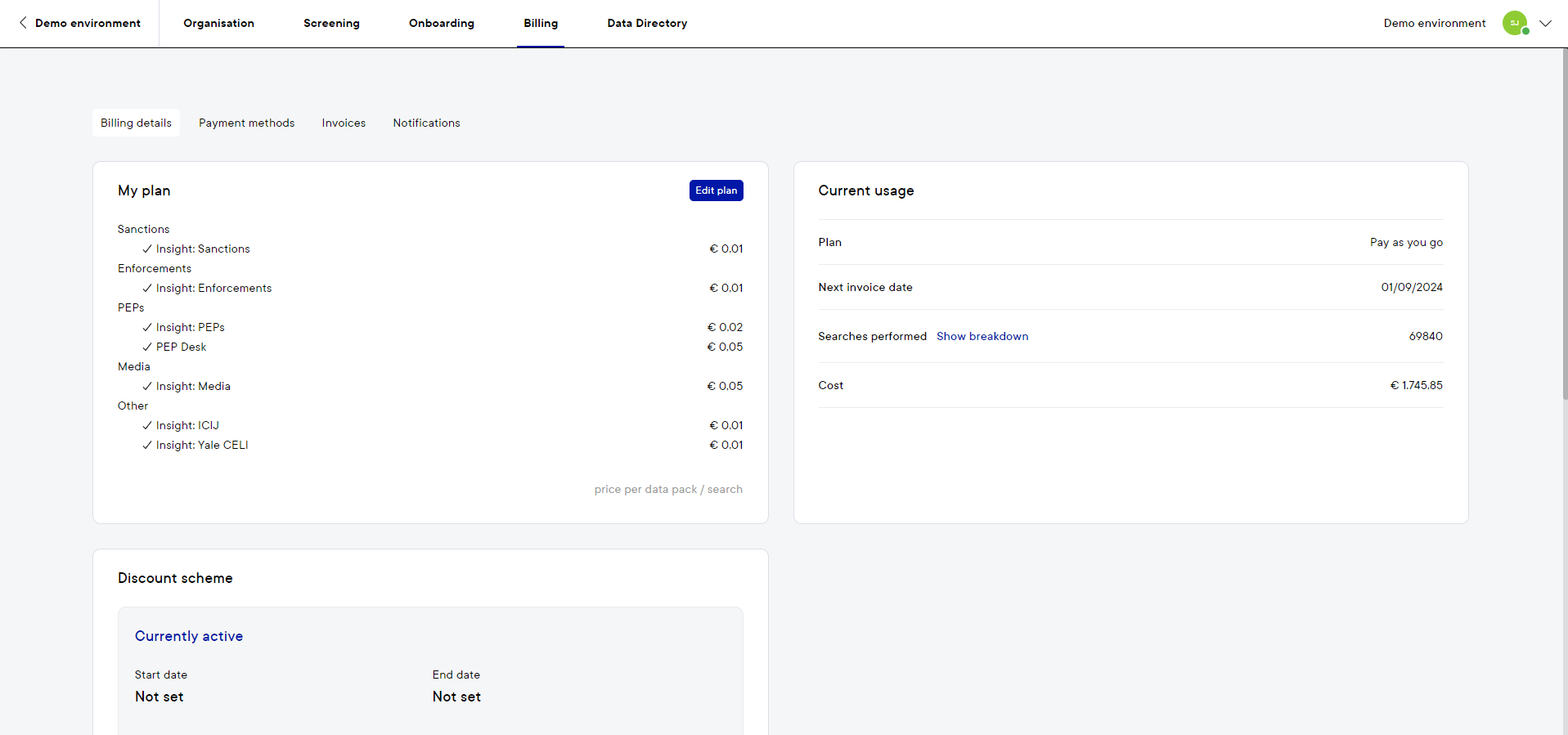Click the Insight: Yale CELI row text
The height and width of the screenshot is (735, 1568).
[202, 445]
